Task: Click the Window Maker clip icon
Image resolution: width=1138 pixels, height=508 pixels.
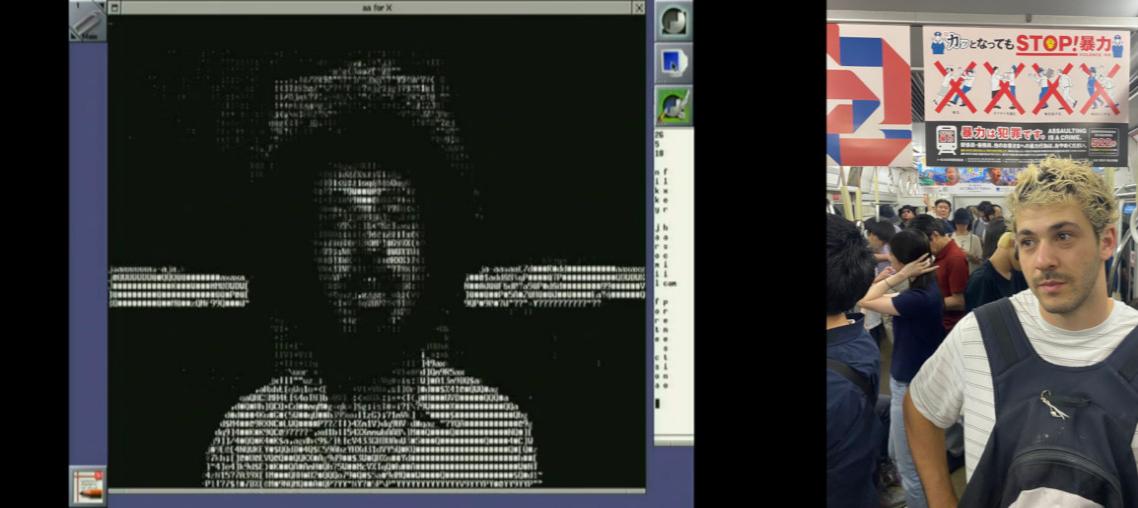Action: pos(88,20)
